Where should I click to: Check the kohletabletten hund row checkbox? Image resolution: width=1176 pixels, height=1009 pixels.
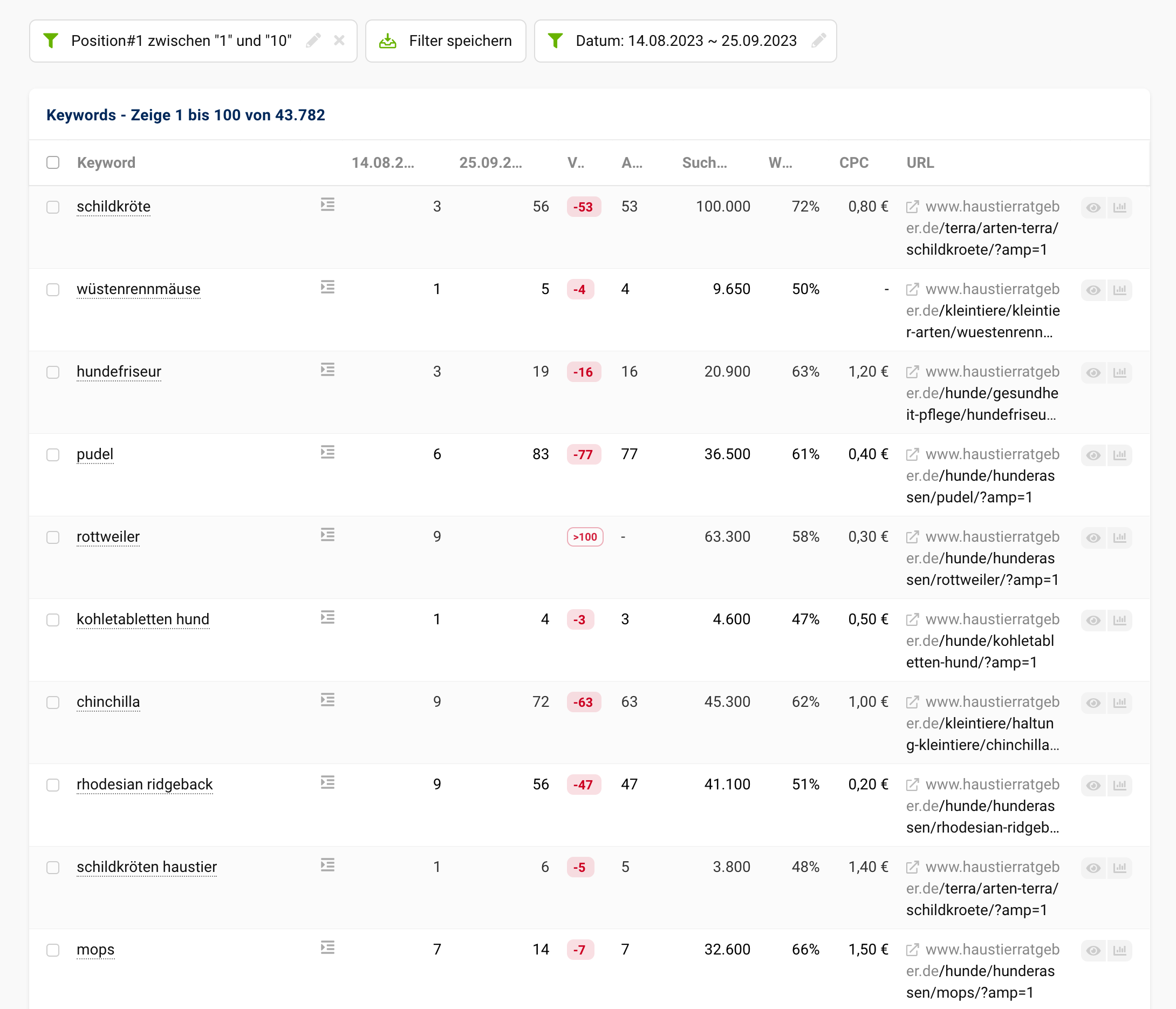click(53, 619)
